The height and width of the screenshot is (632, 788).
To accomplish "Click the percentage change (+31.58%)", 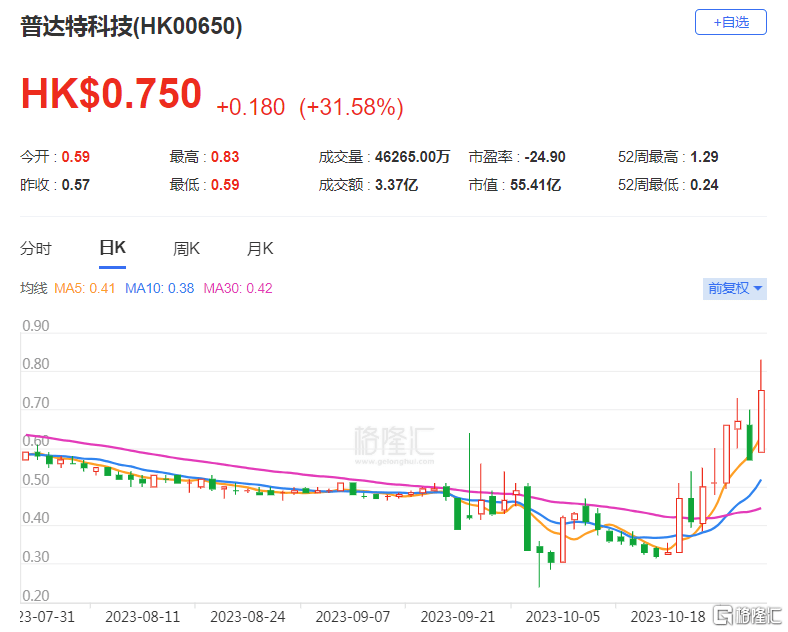I will 351,107.
